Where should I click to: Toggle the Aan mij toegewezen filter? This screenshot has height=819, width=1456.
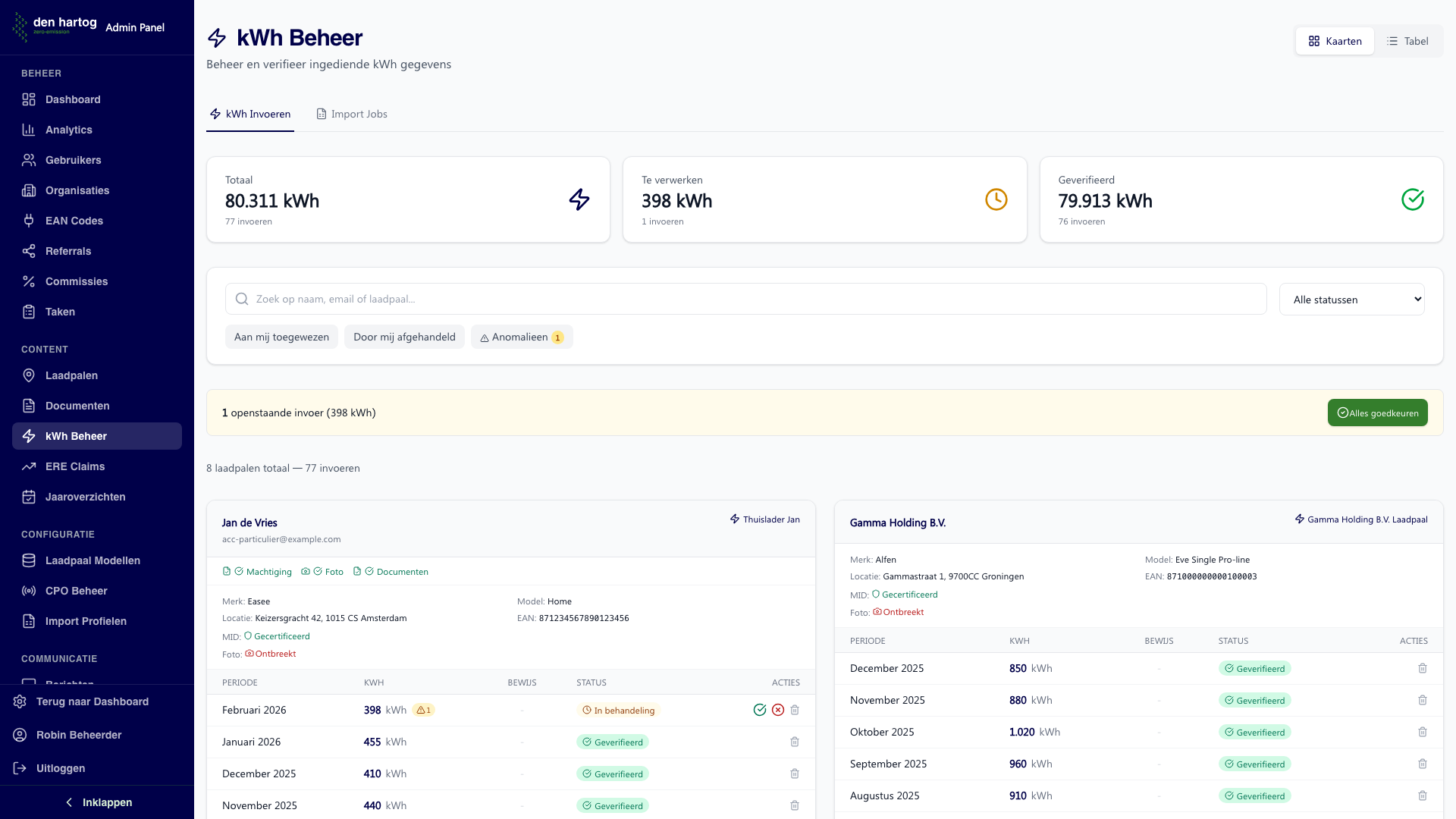[281, 337]
